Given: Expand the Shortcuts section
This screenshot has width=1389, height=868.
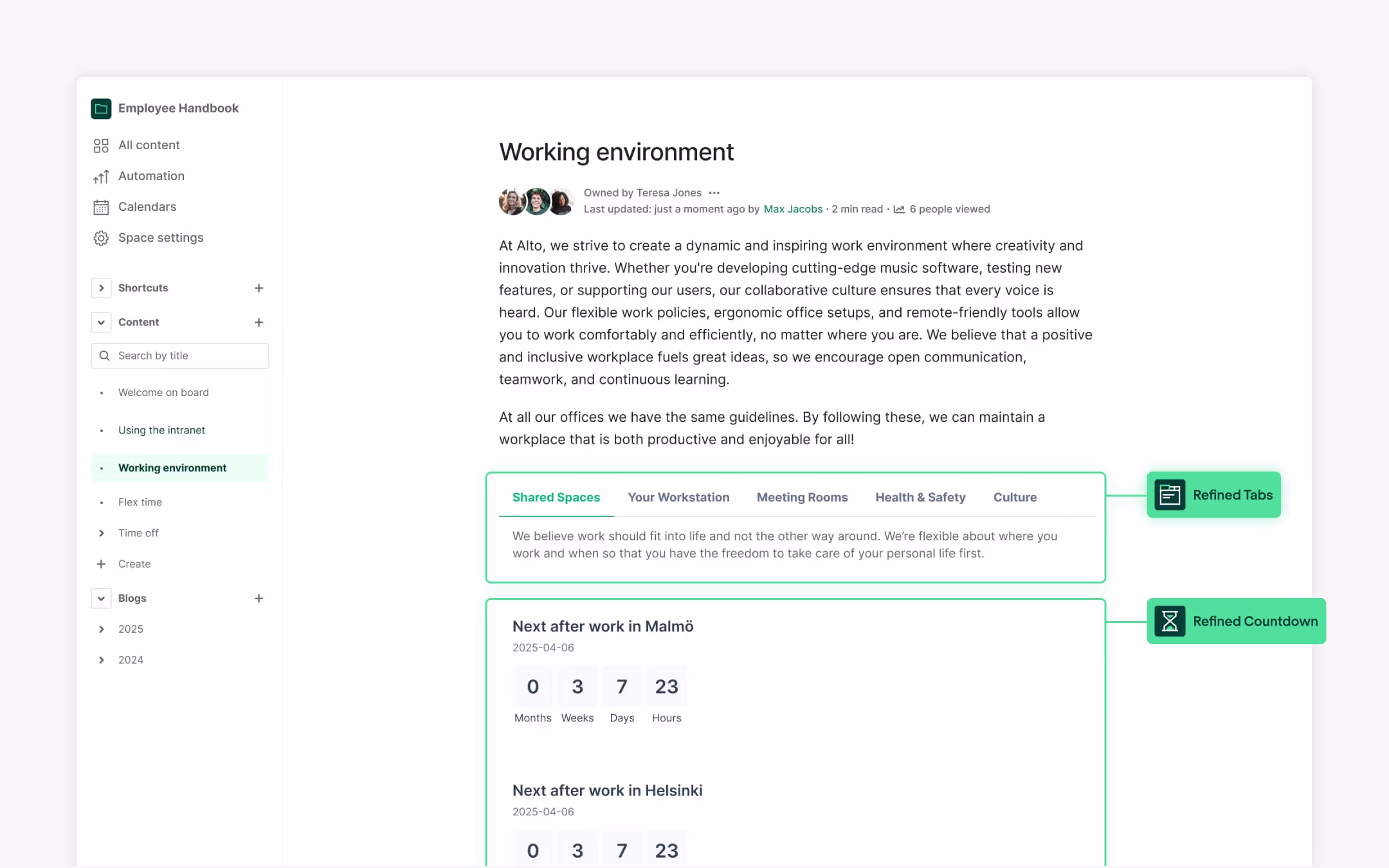Looking at the screenshot, I should click(101, 288).
